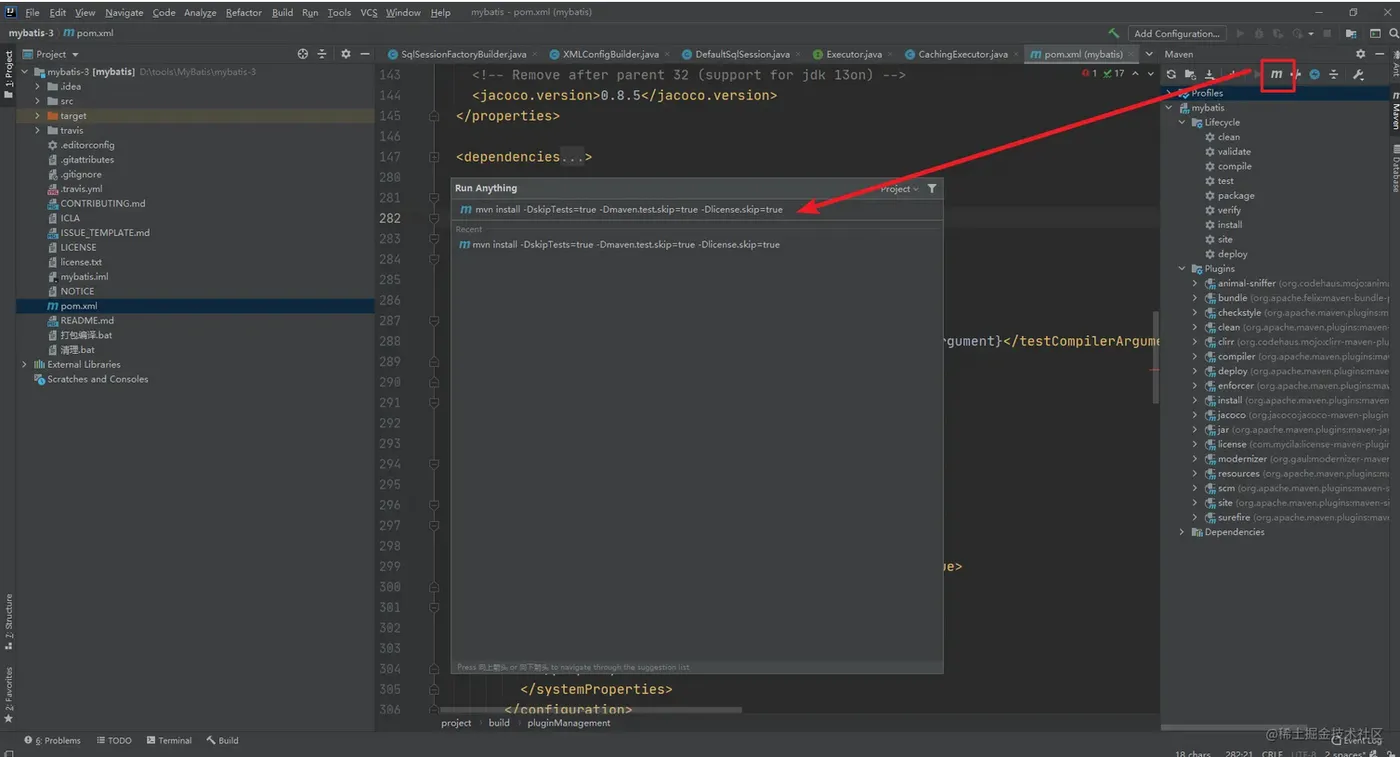Image resolution: width=1400 pixels, height=757 pixels.
Task: Expand the src folder in Project tree
Action: coord(38,101)
